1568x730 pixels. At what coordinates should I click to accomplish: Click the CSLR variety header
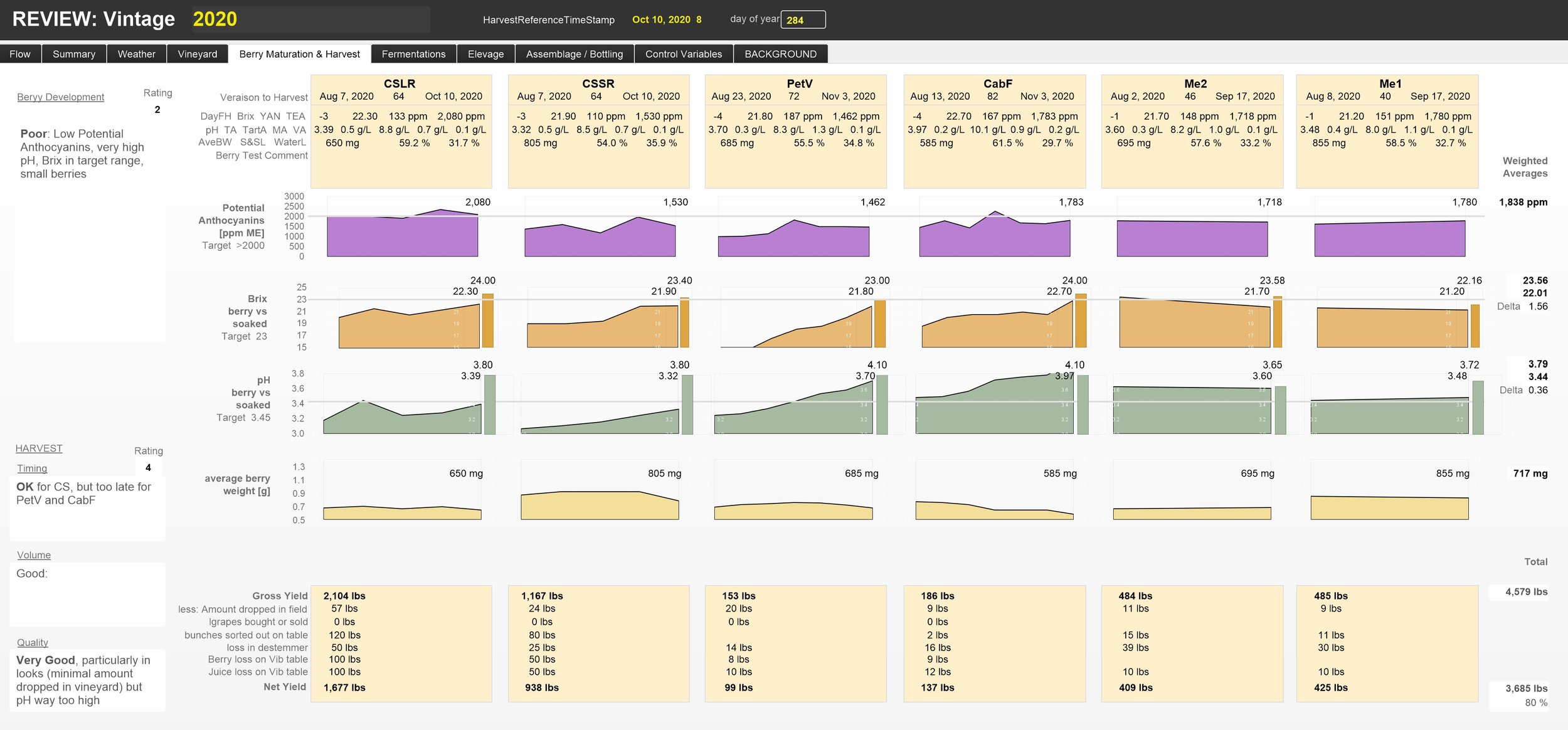400,83
